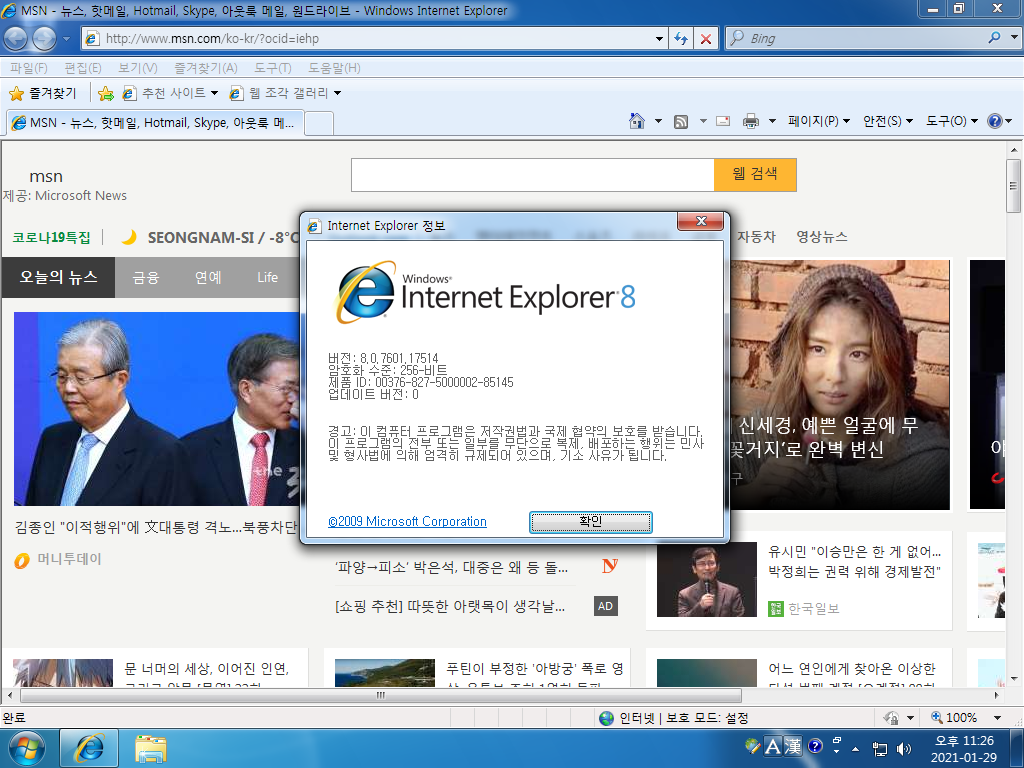Open the 보기(V) menu
The image size is (1024, 768).
[137, 68]
